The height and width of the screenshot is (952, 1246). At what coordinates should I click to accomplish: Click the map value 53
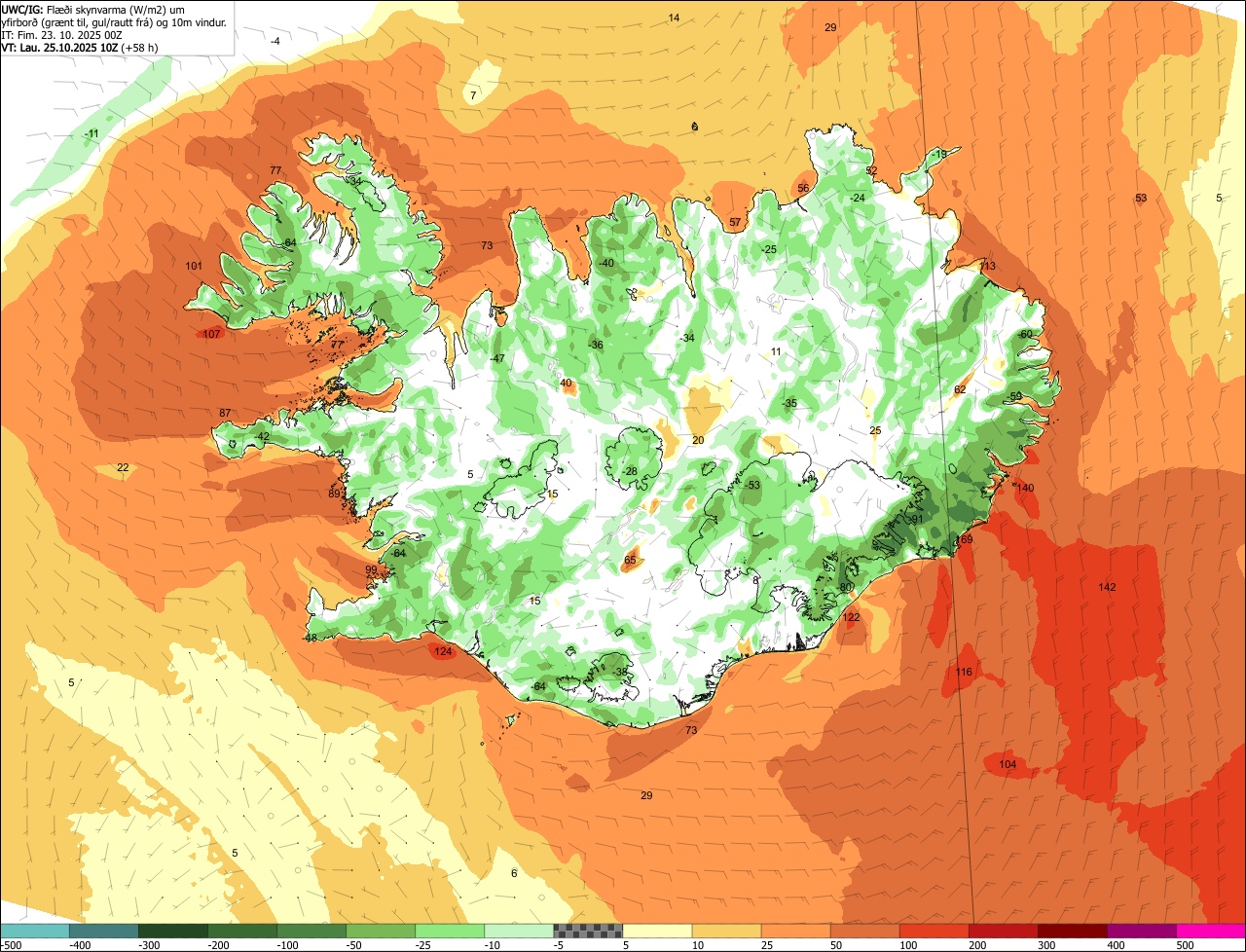(x=1141, y=199)
